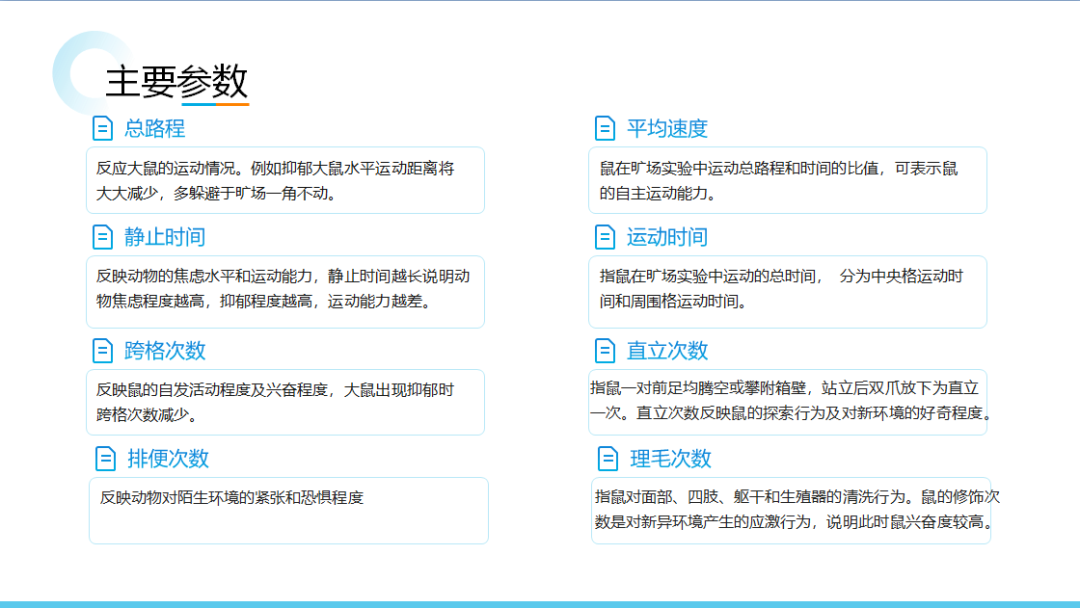Image resolution: width=1080 pixels, height=608 pixels.
Task: Click the document icon beside 直立次数
Action: coord(605,350)
